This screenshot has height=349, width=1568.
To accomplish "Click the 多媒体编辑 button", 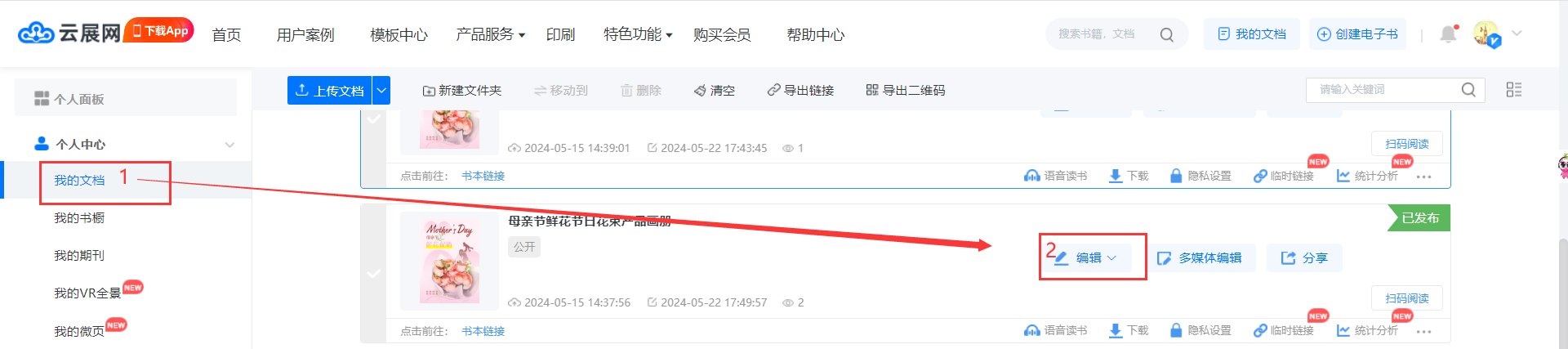I will (1200, 257).
